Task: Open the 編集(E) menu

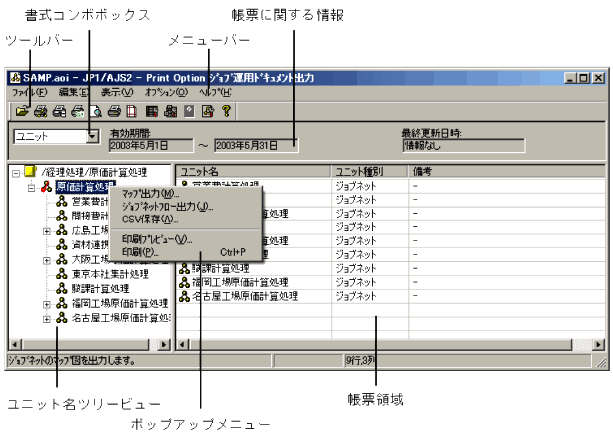Action: [74, 92]
